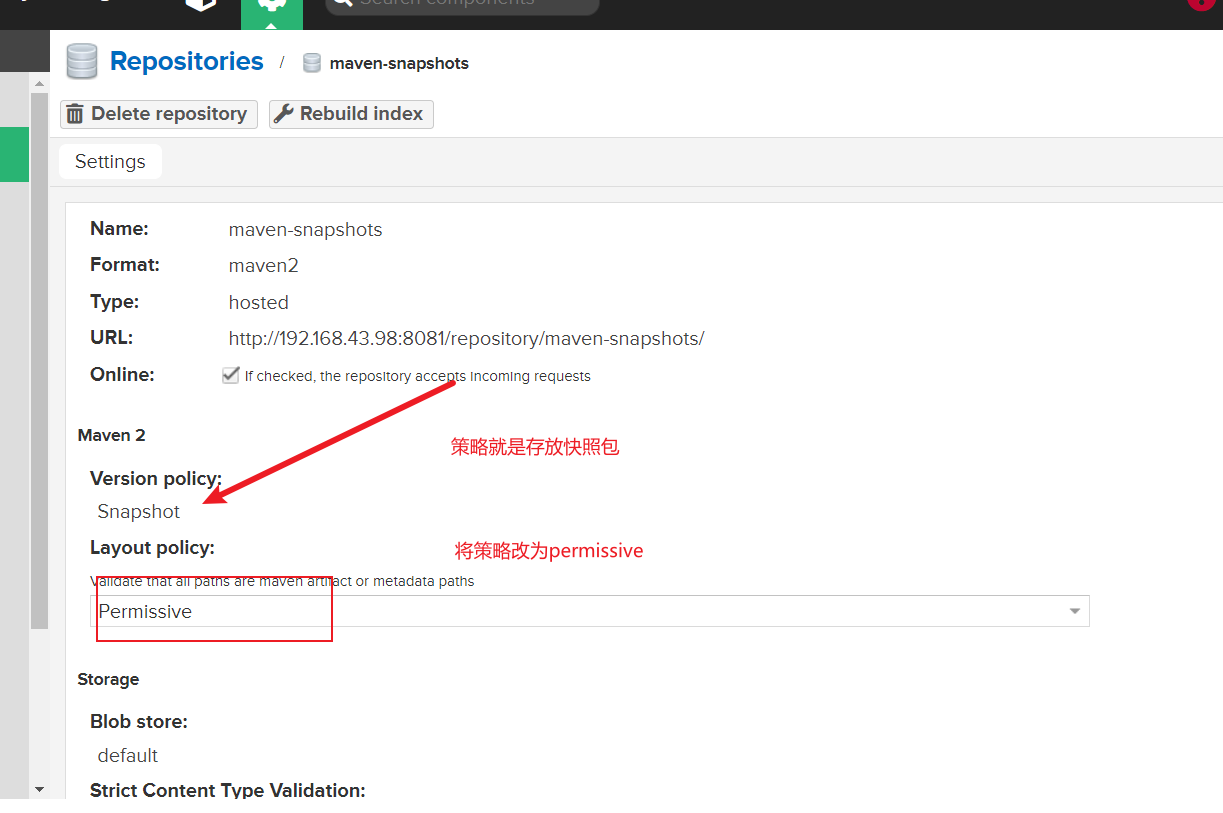Click the red alert icon at top right
The width and height of the screenshot is (1223, 813).
coord(1198,3)
